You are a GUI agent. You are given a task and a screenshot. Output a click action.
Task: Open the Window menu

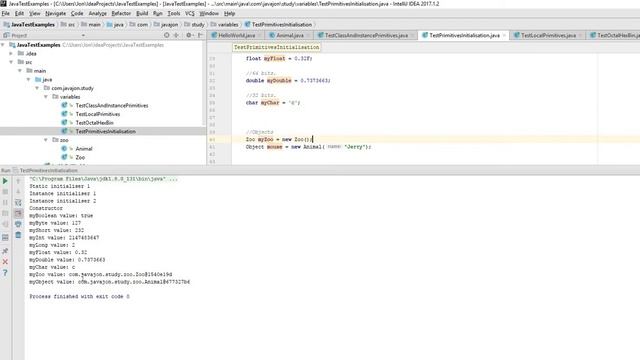click(209, 13)
